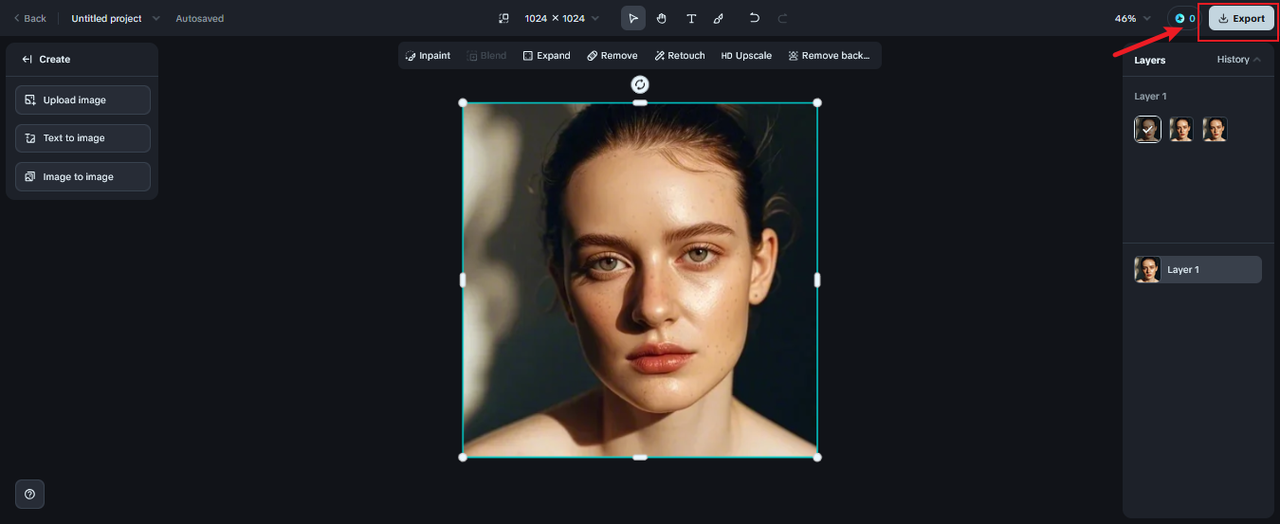Click Upload image
Screen dimensions: 1280x524
(x=83, y=100)
